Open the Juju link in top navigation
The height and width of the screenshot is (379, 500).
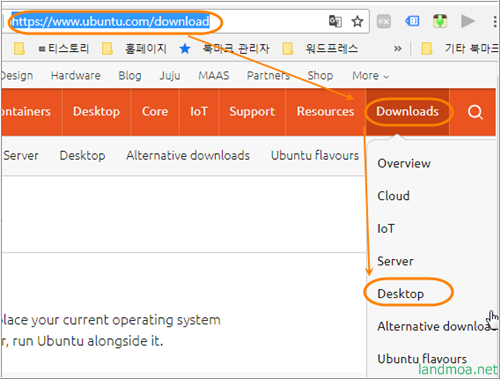[170, 76]
